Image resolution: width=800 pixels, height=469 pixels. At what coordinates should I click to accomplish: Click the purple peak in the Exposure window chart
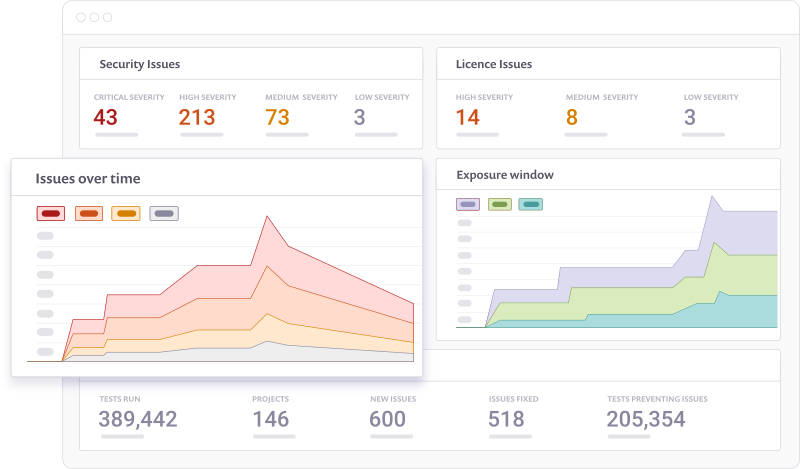pos(712,196)
